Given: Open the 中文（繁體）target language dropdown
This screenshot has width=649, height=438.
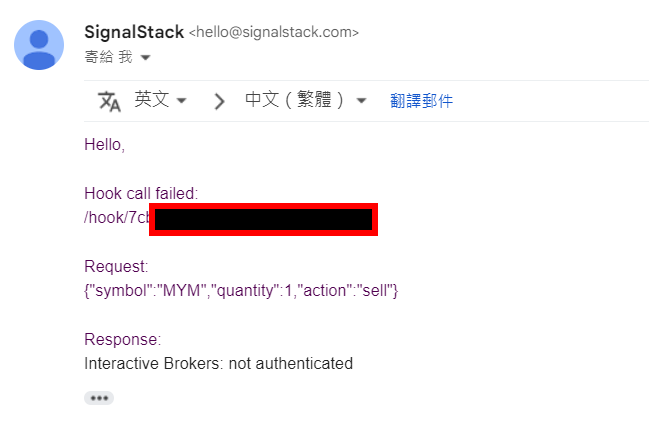Looking at the screenshot, I should pos(305,100).
